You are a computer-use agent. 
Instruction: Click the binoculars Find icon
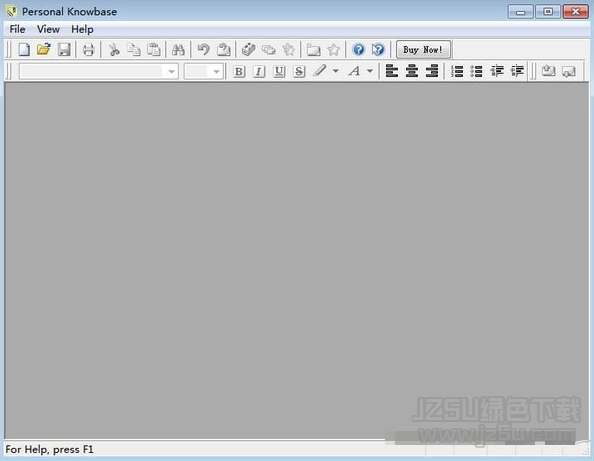[x=178, y=50]
